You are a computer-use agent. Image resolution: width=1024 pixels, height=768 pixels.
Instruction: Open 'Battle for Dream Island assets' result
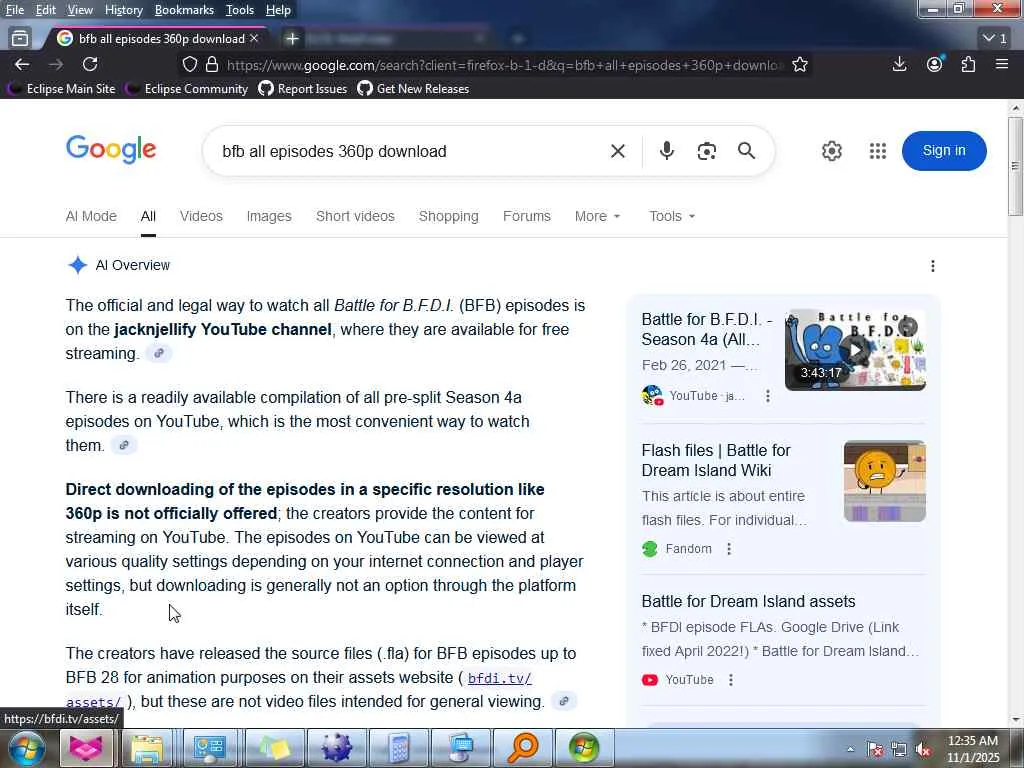(x=748, y=601)
